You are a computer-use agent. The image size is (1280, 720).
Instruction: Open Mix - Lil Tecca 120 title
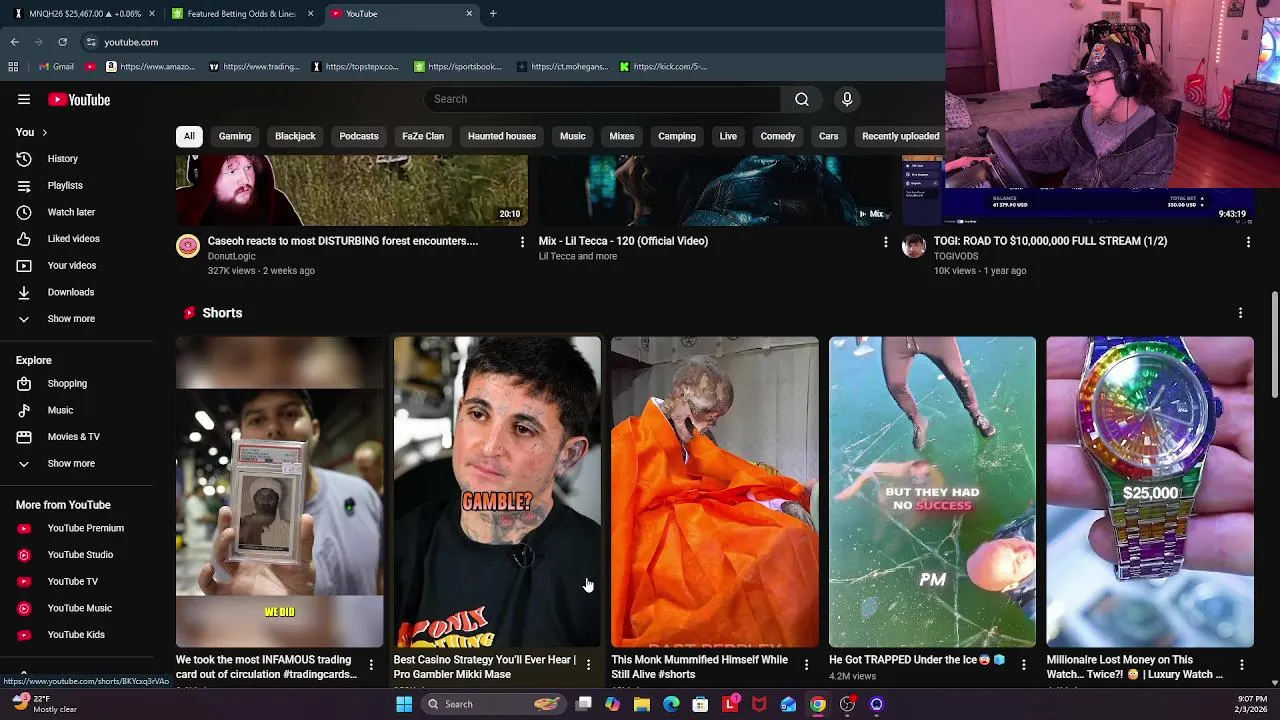click(623, 241)
